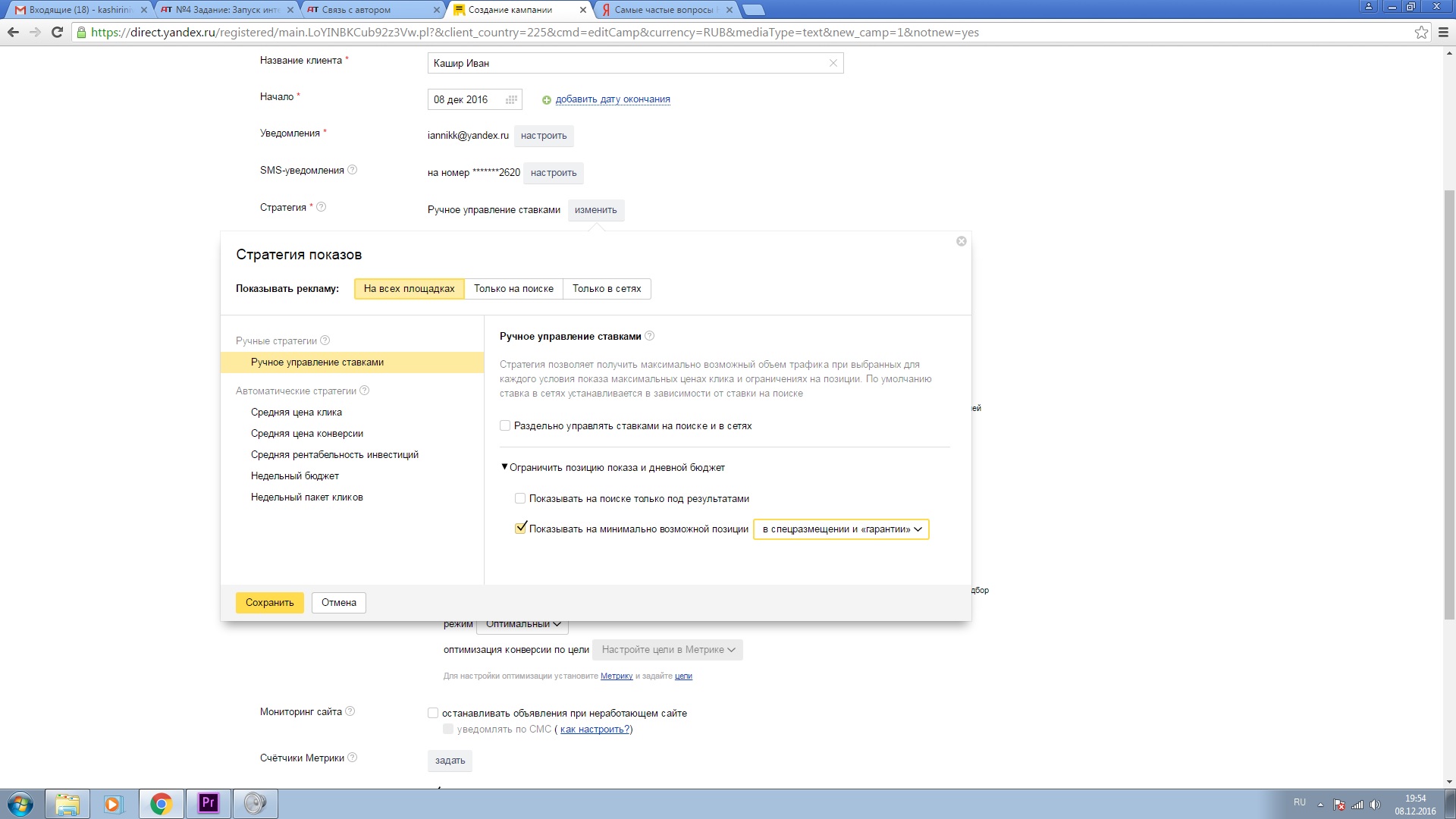The width and height of the screenshot is (1456, 819).
Task: Collapse Ограничить позицию показа и дневной бюджет section
Action: [x=613, y=468]
